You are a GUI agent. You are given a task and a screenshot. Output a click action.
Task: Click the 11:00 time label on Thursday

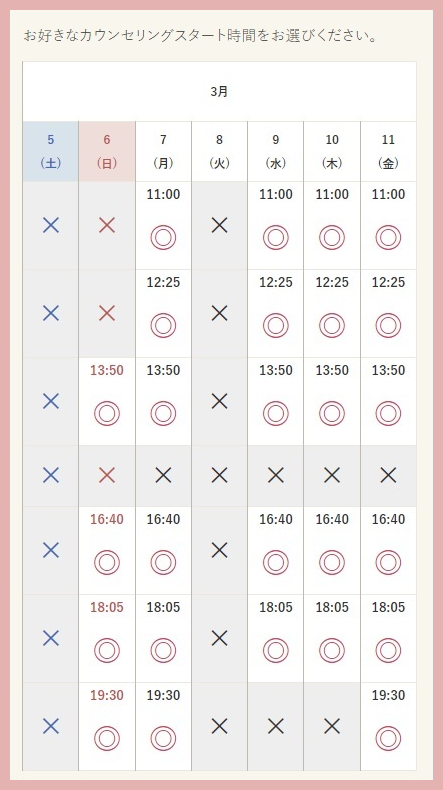coord(332,194)
